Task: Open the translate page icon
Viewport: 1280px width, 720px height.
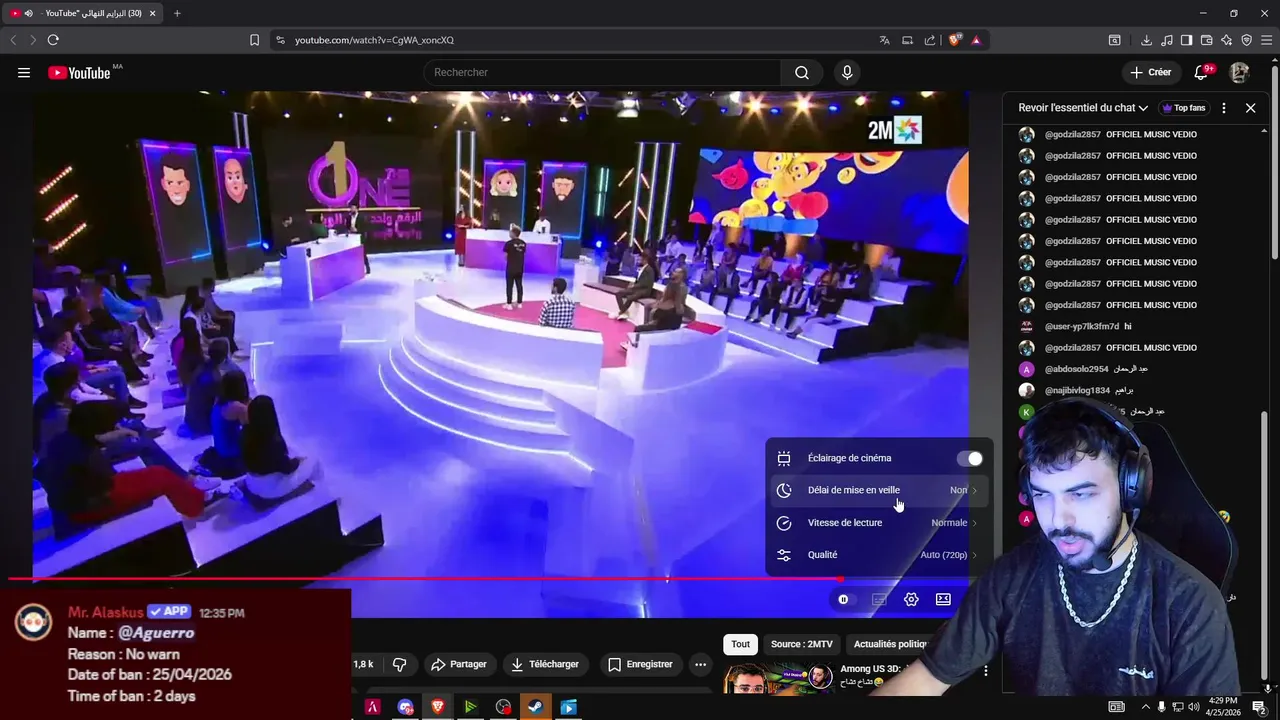Action: [x=884, y=40]
